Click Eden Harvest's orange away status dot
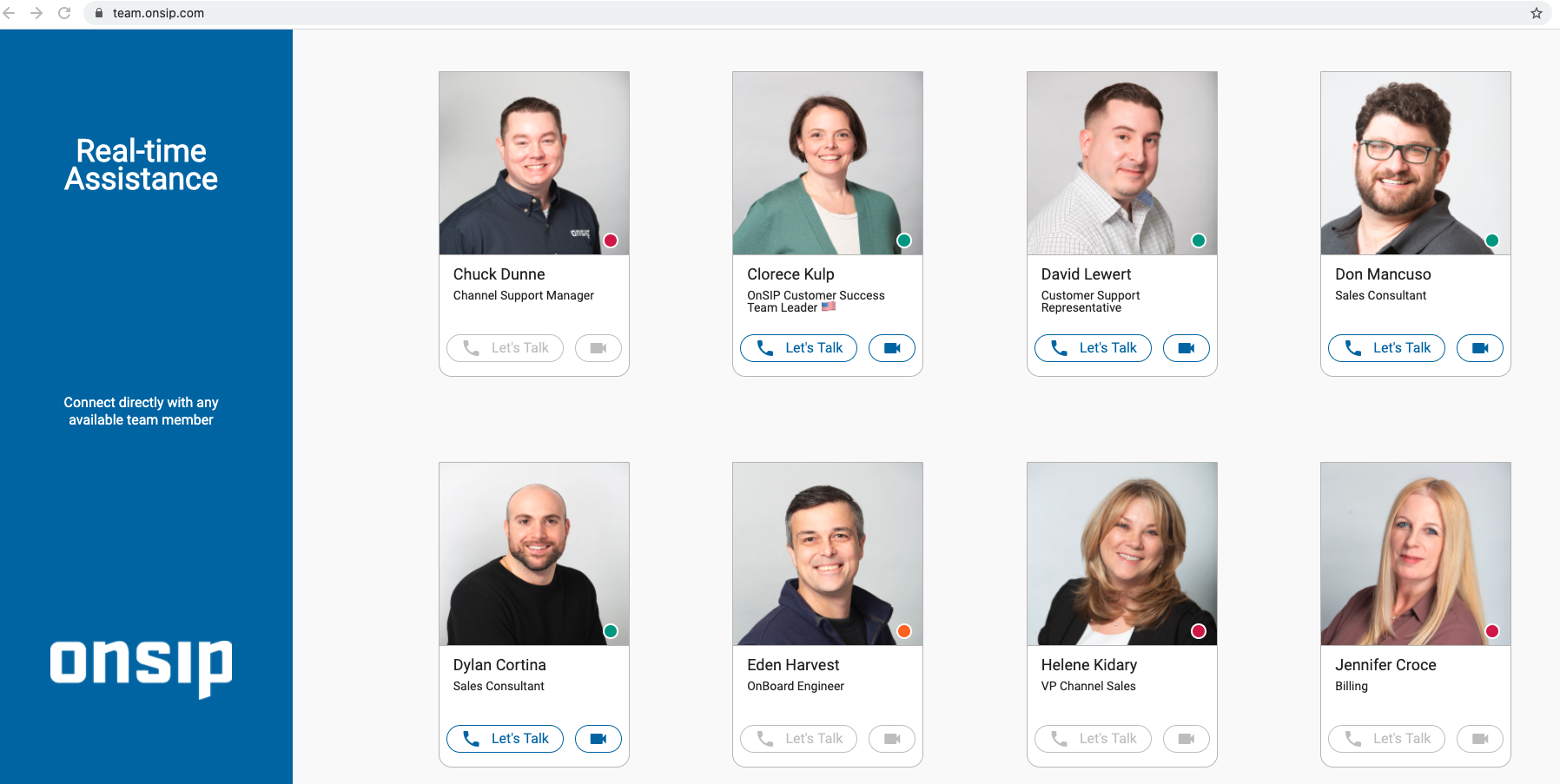The width and height of the screenshot is (1560, 784). coord(903,631)
